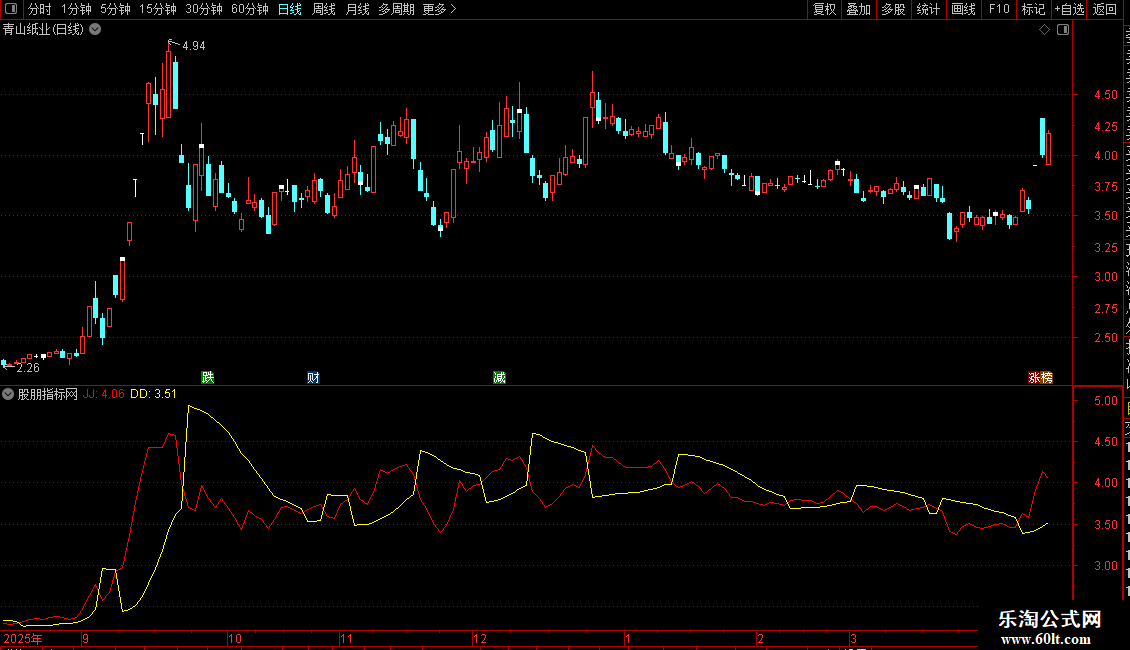Click the 叠加 overlay button

click(858, 9)
